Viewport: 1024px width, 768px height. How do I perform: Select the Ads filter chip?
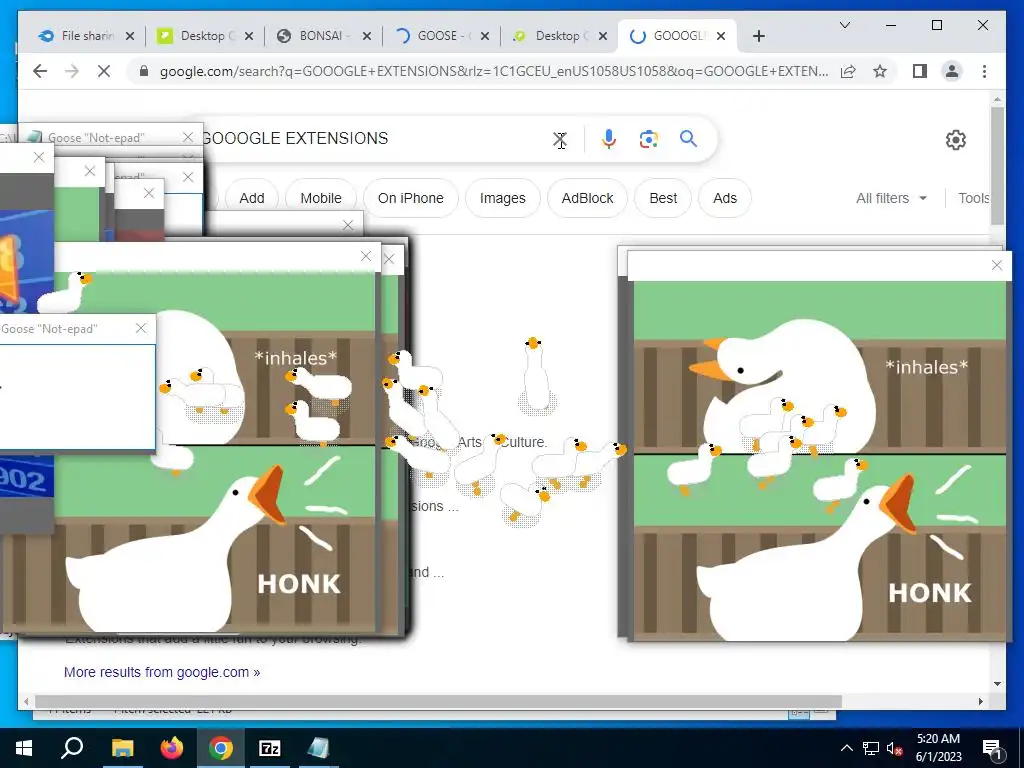pos(725,198)
